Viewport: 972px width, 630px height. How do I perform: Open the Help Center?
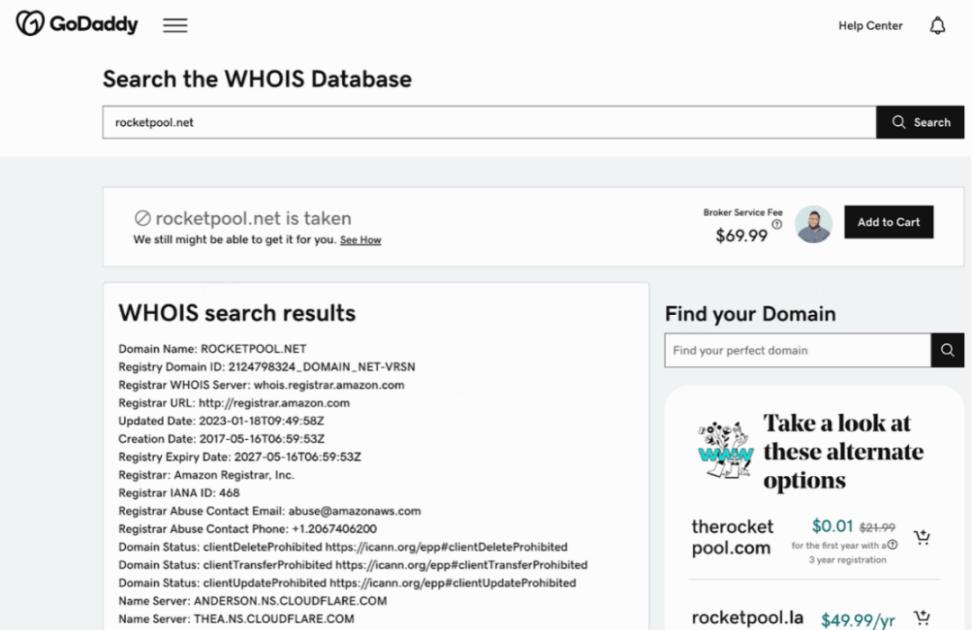(870, 26)
